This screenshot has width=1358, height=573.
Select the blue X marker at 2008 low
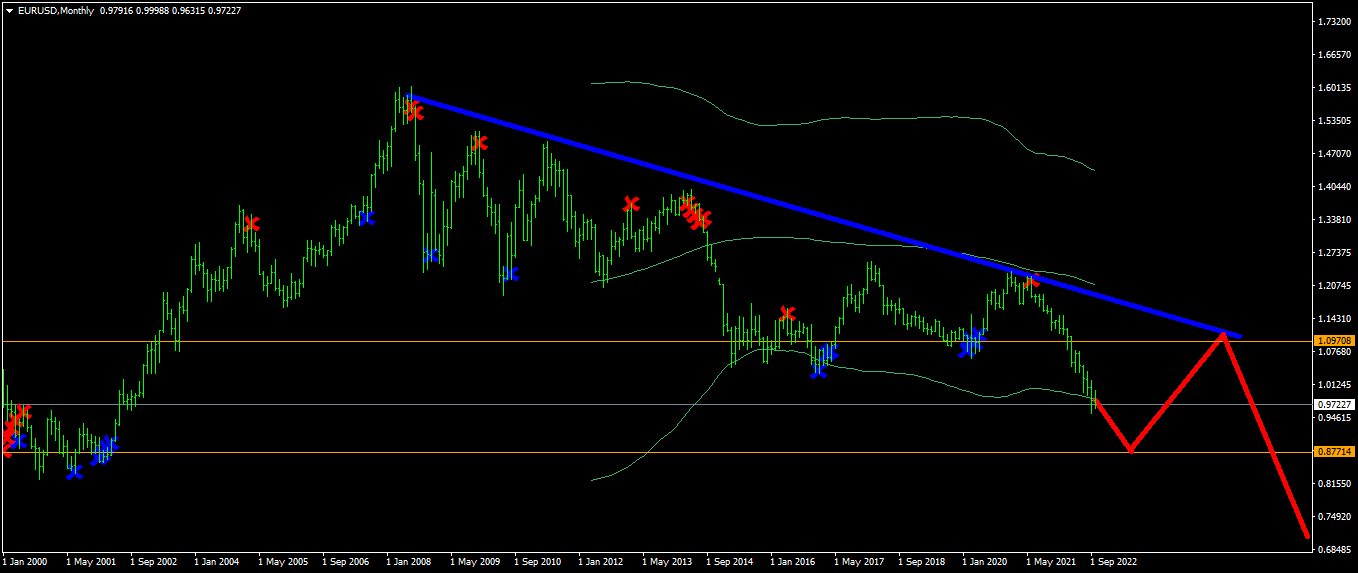coord(431,255)
